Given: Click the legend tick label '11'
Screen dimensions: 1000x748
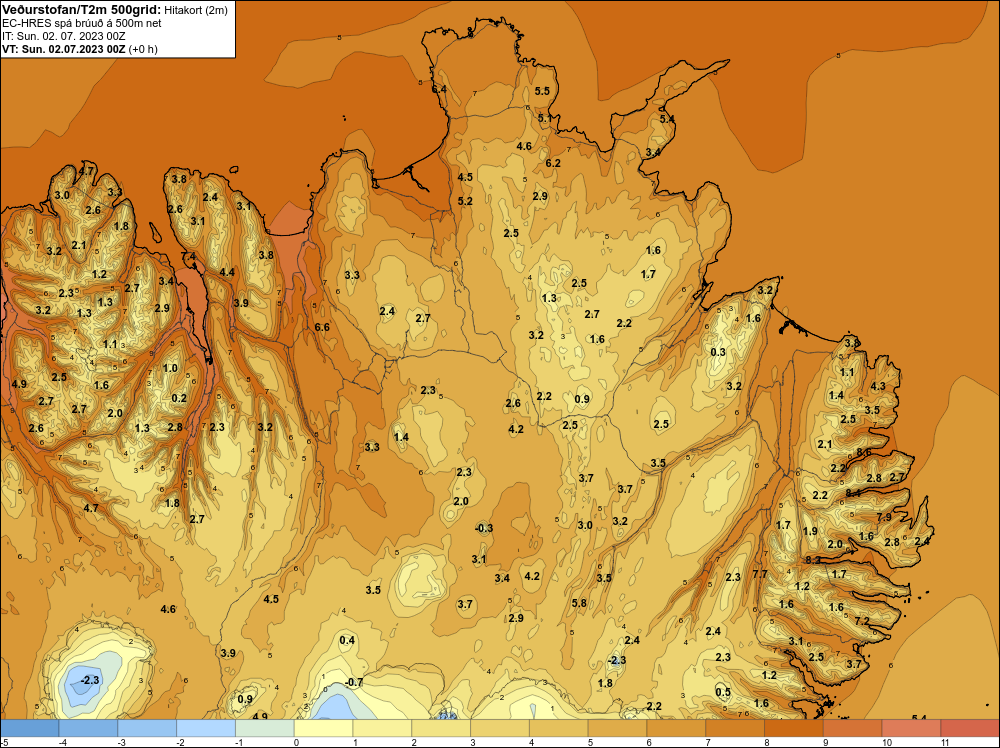Looking at the screenshot, I should [x=945, y=742].
